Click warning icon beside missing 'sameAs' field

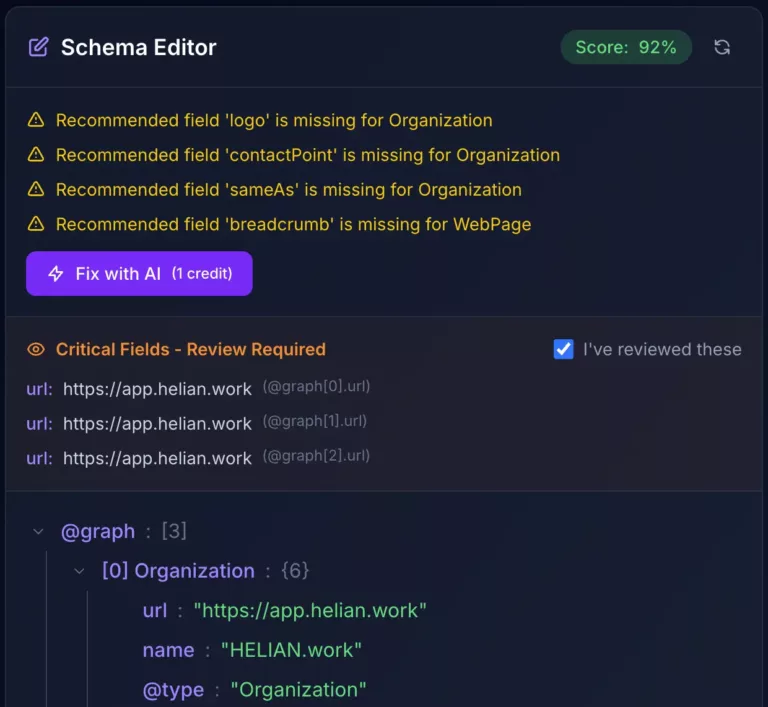(x=36, y=189)
